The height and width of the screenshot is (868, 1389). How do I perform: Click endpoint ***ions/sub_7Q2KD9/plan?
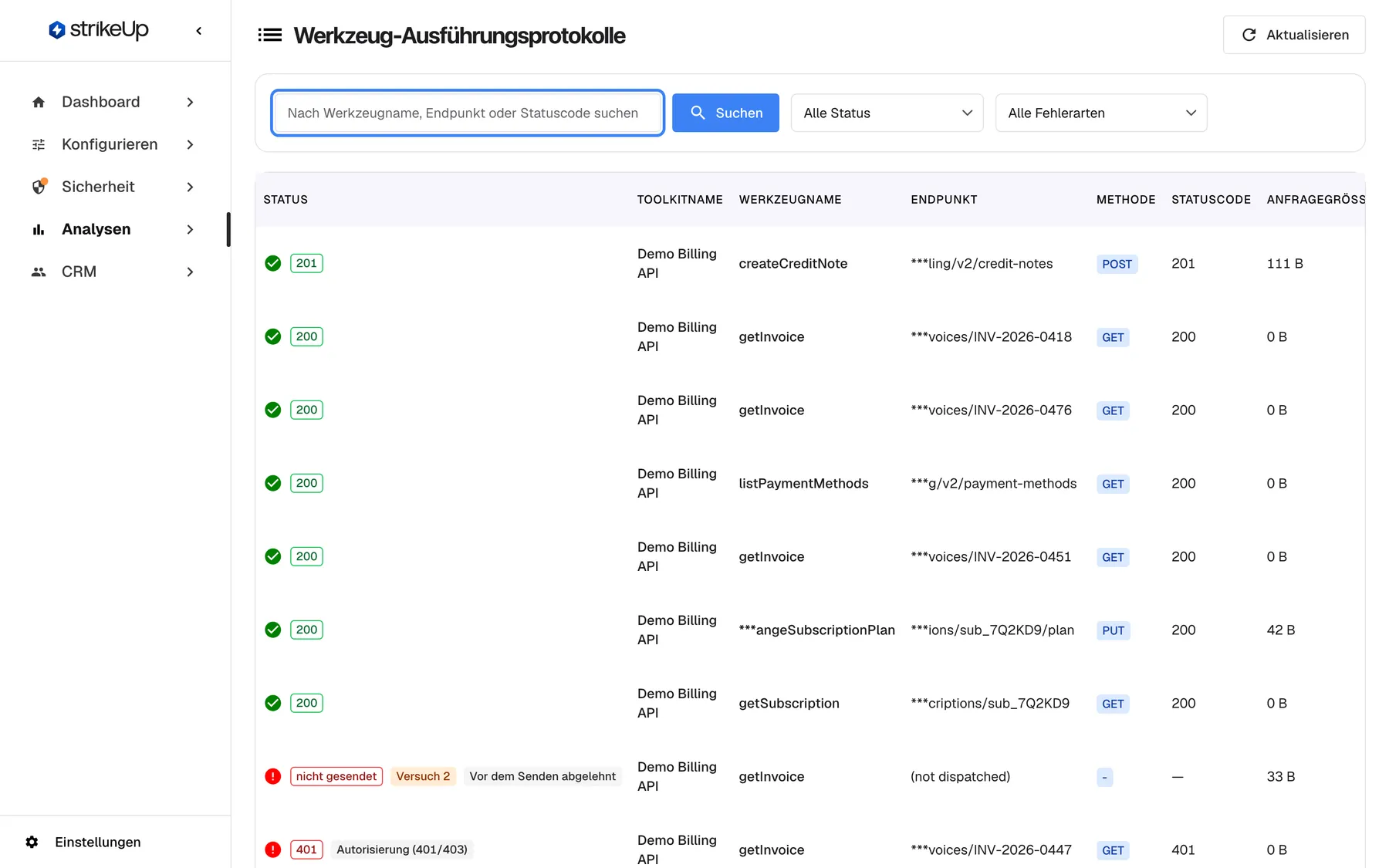tap(992, 630)
